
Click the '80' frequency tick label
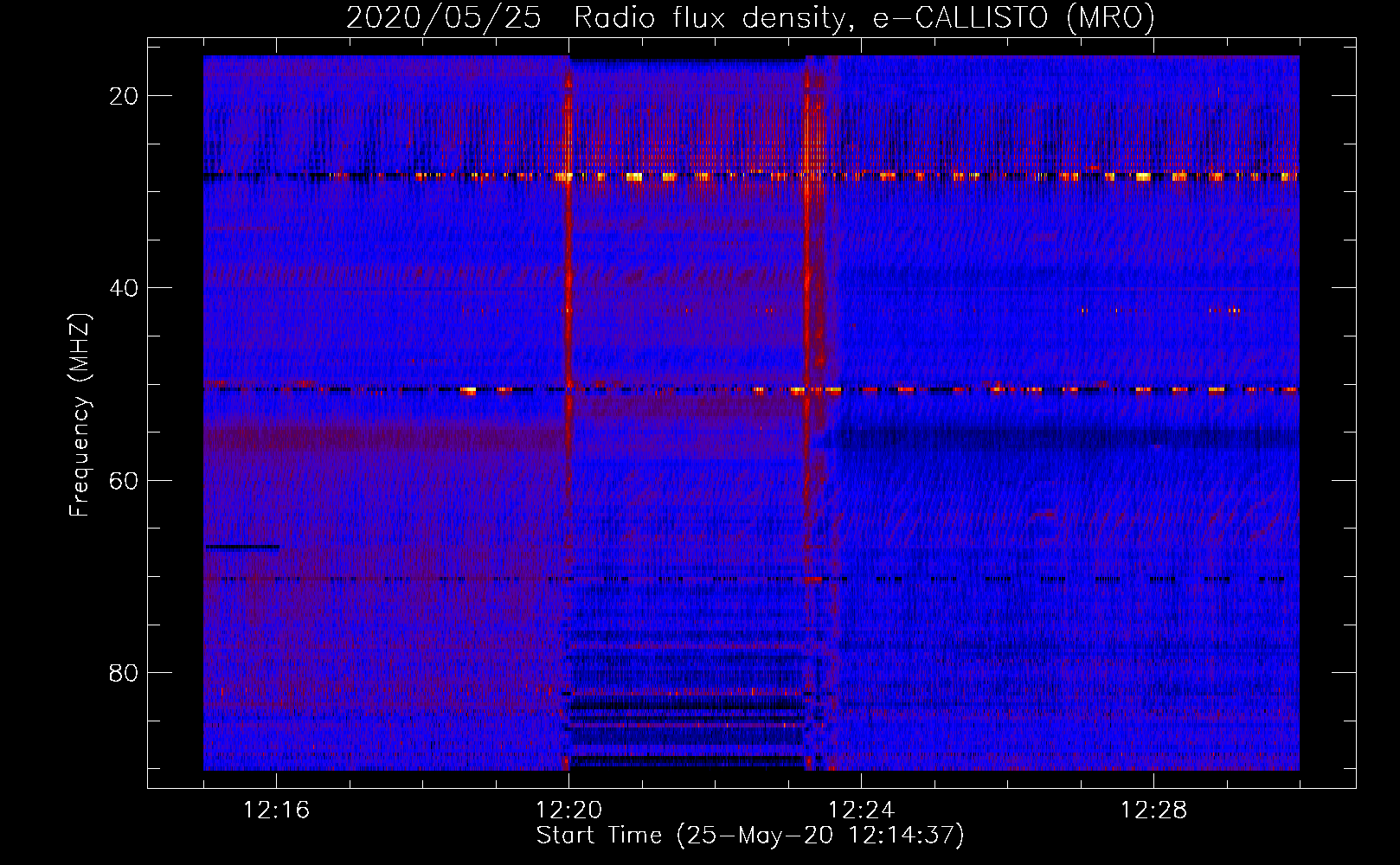tap(124, 672)
